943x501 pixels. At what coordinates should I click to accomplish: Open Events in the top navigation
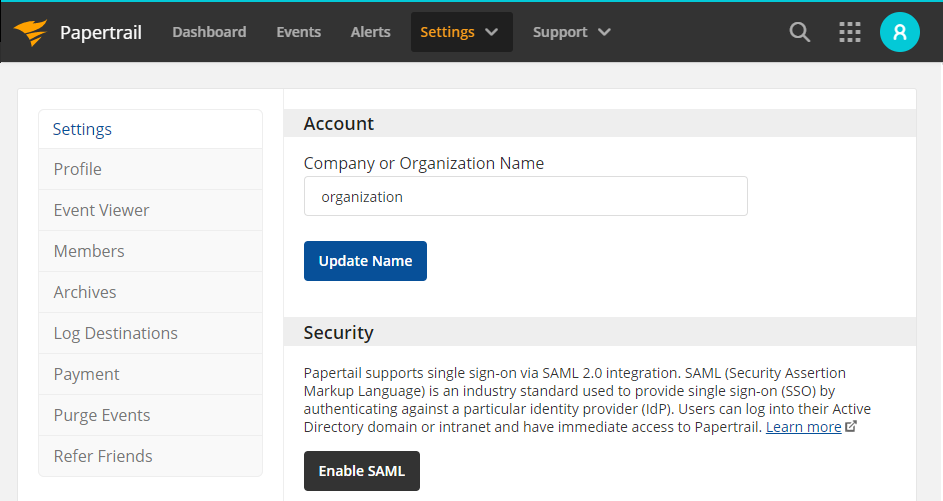tap(298, 32)
